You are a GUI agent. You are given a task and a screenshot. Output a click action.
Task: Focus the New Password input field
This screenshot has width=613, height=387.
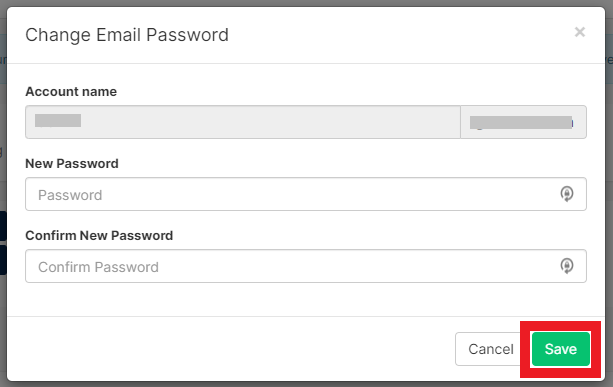pos(306,194)
